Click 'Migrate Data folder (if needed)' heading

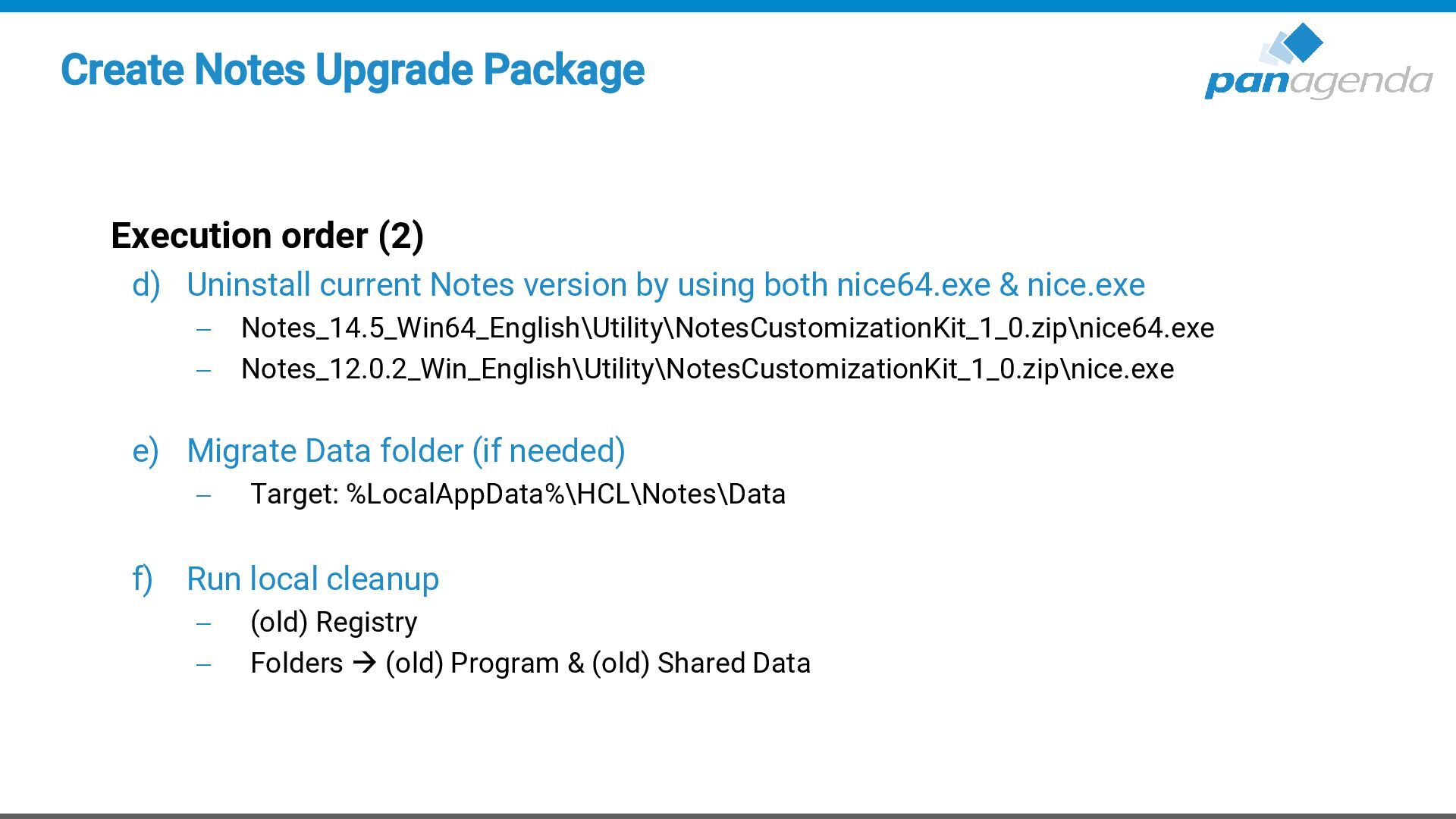pyautogui.click(x=406, y=451)
